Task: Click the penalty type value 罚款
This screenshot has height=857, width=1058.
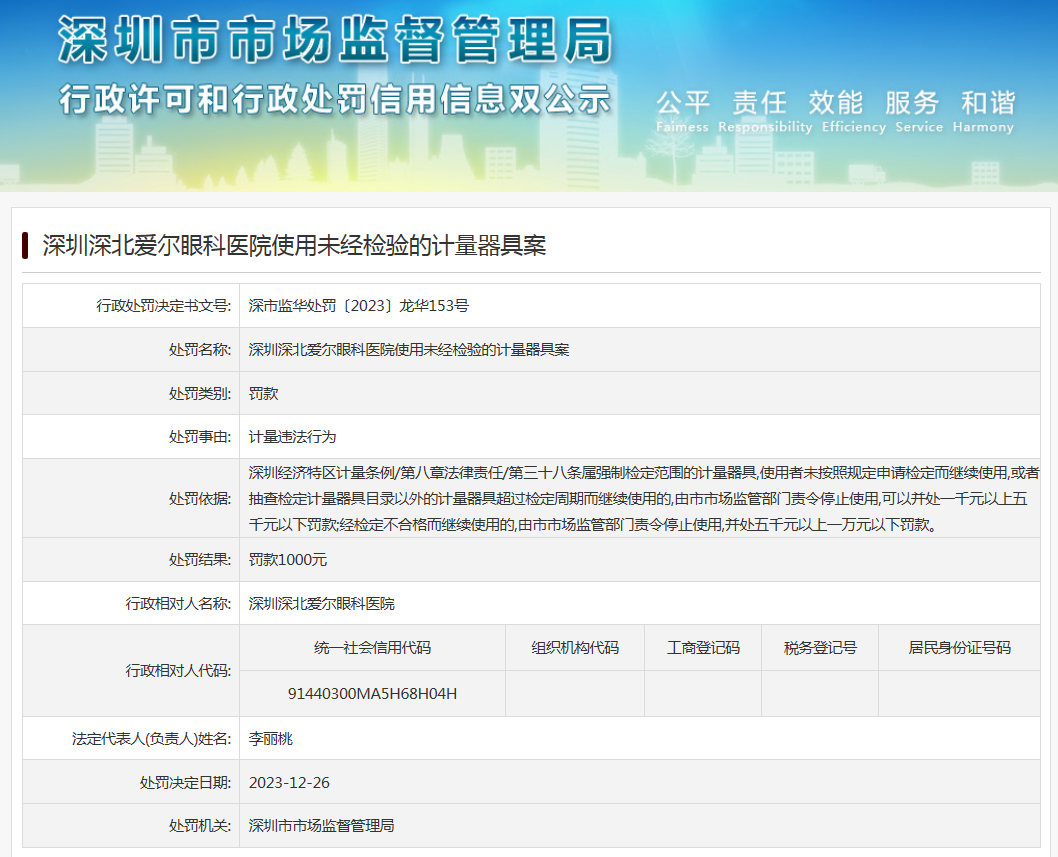Action: click(263, 394)
